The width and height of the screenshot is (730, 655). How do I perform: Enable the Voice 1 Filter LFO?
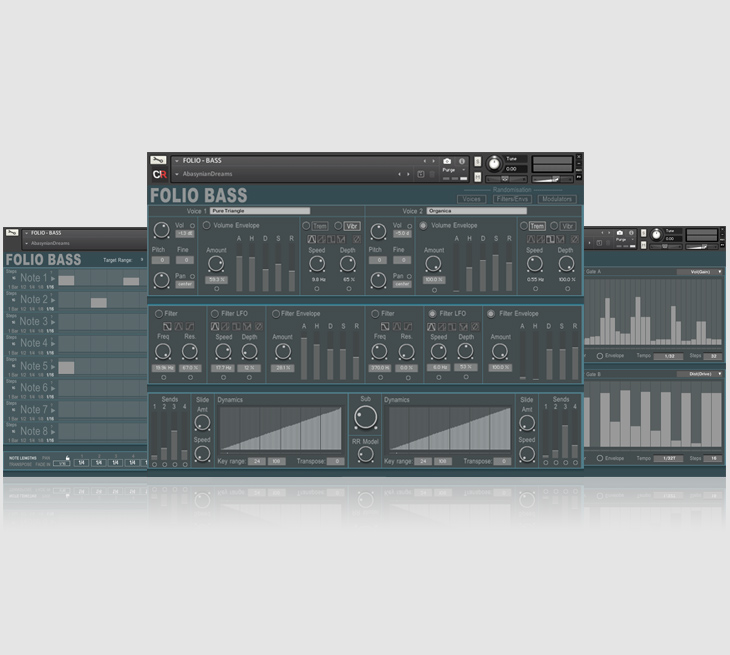point(215,314)
